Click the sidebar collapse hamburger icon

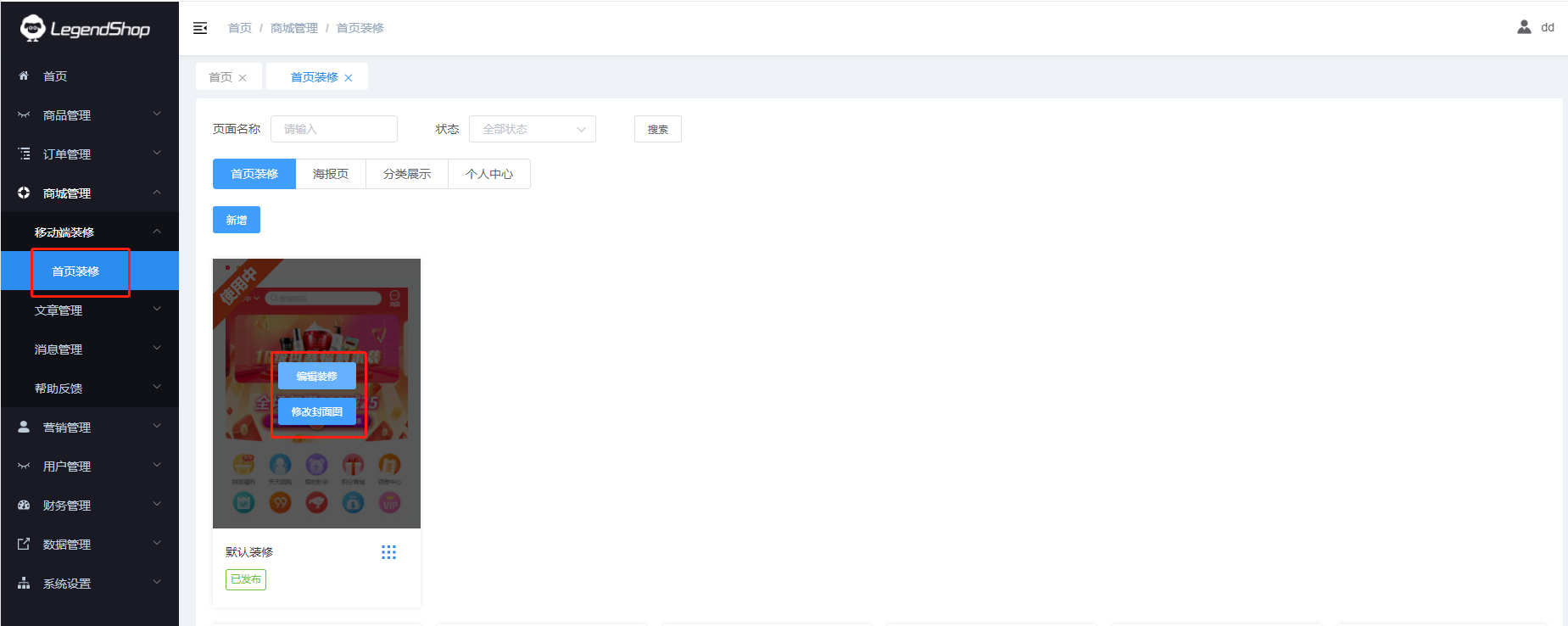point(200,28)
